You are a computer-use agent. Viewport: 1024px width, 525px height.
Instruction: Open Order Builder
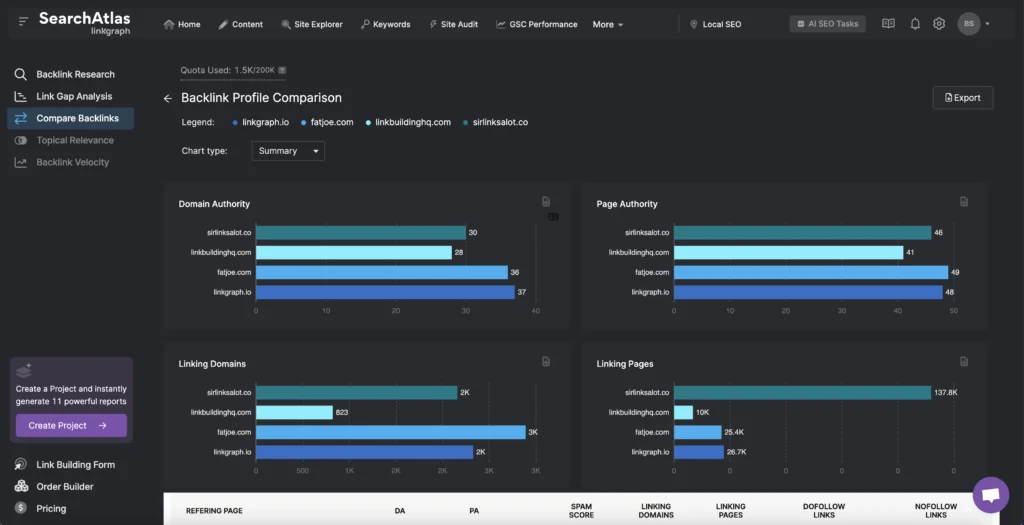(65, 486)
